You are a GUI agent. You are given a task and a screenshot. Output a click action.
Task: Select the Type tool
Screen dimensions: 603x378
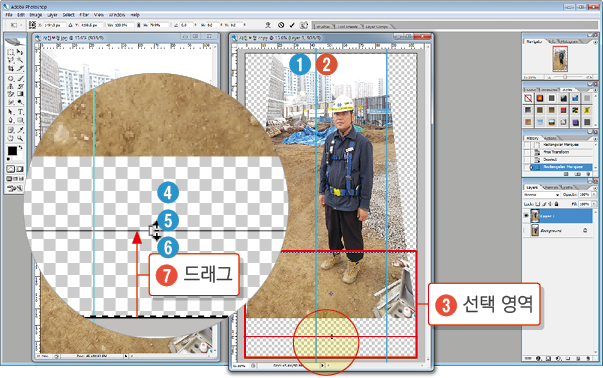tap(20, 112)
